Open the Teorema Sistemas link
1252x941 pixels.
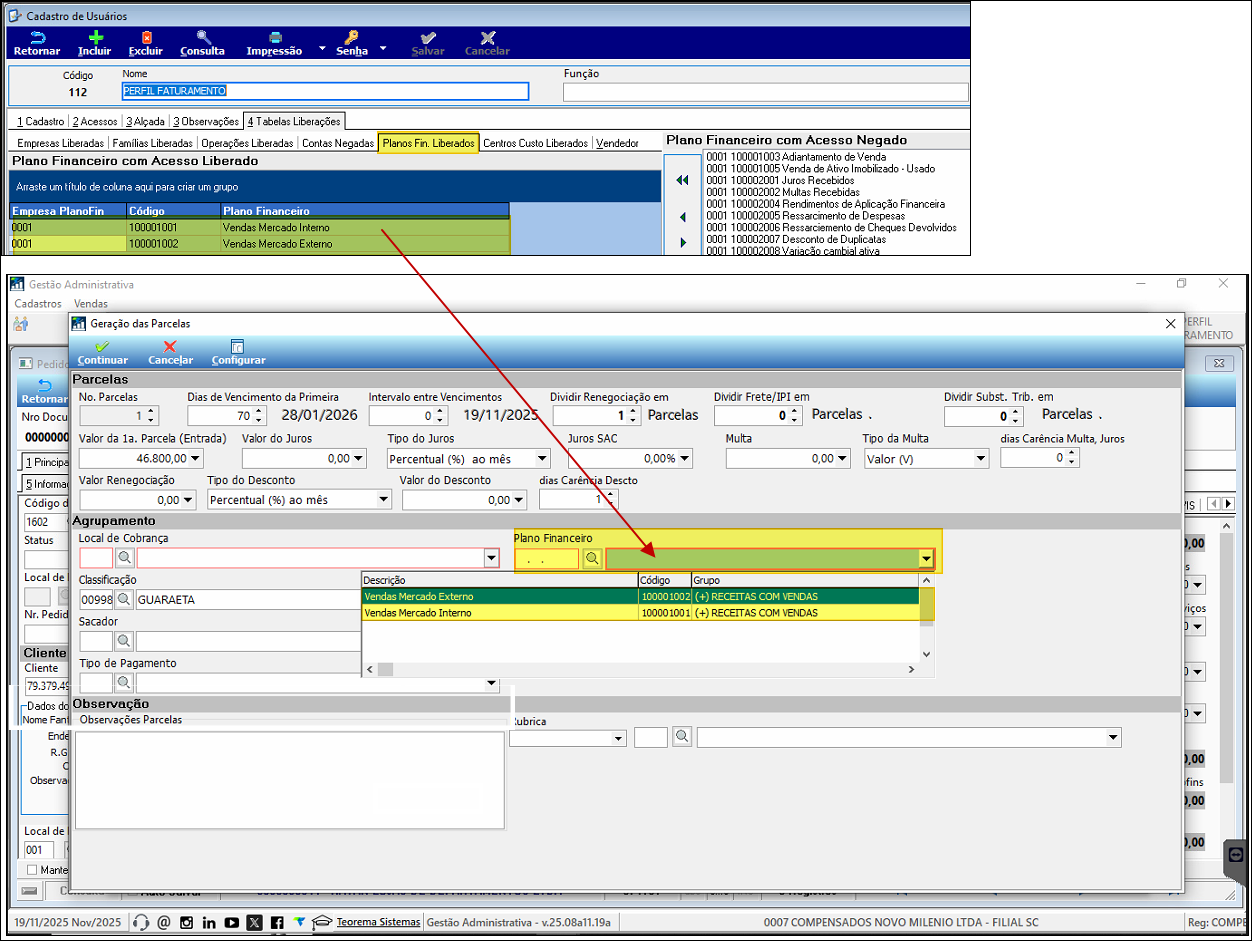[x=378, y=922]
